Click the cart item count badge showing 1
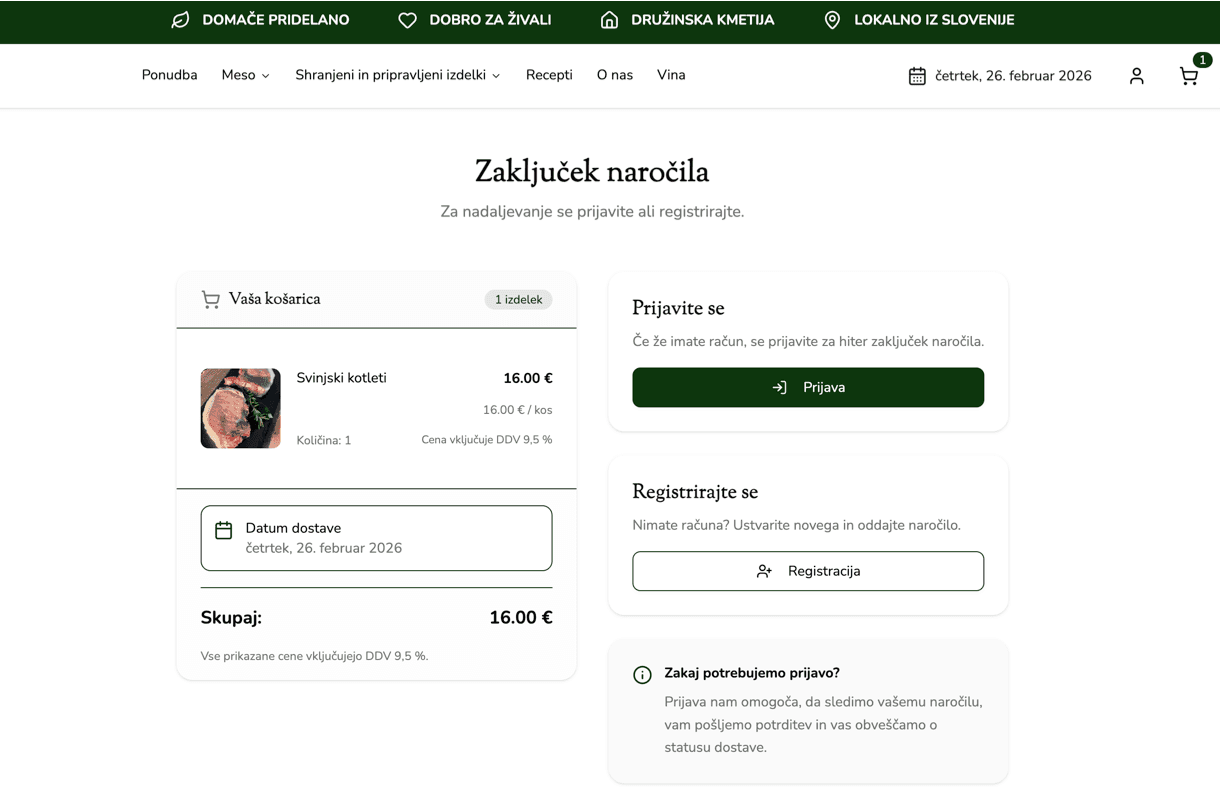The width and height of the screenshot is (1220, 787). [x=1203, y=59]
